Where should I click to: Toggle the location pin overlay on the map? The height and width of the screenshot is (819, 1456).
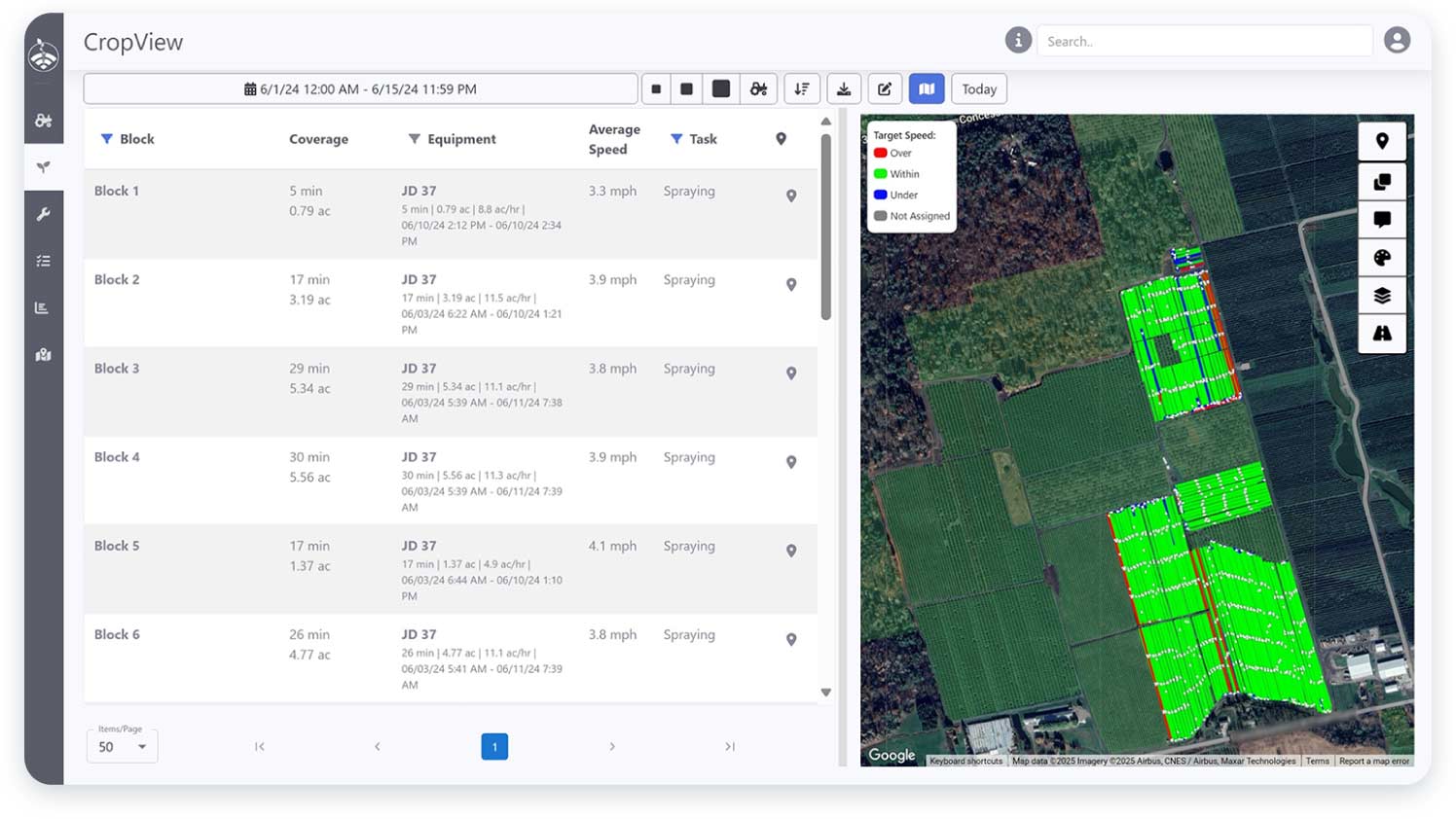click(x=1381, y=140)
